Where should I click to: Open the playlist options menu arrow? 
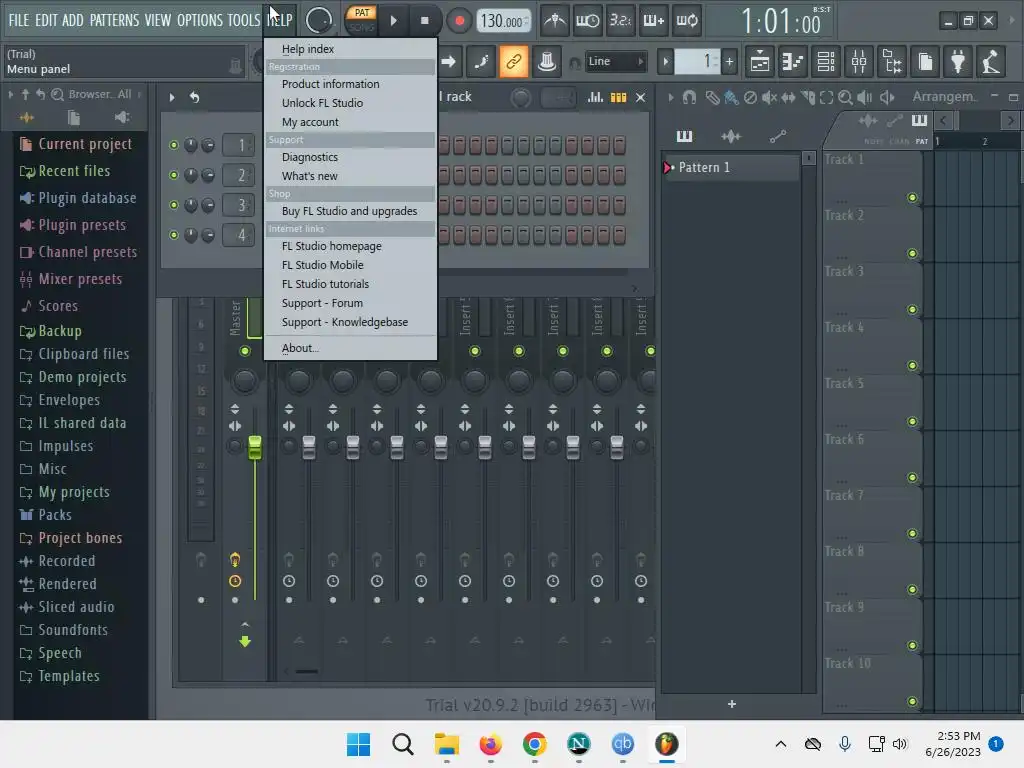point(671,97)
